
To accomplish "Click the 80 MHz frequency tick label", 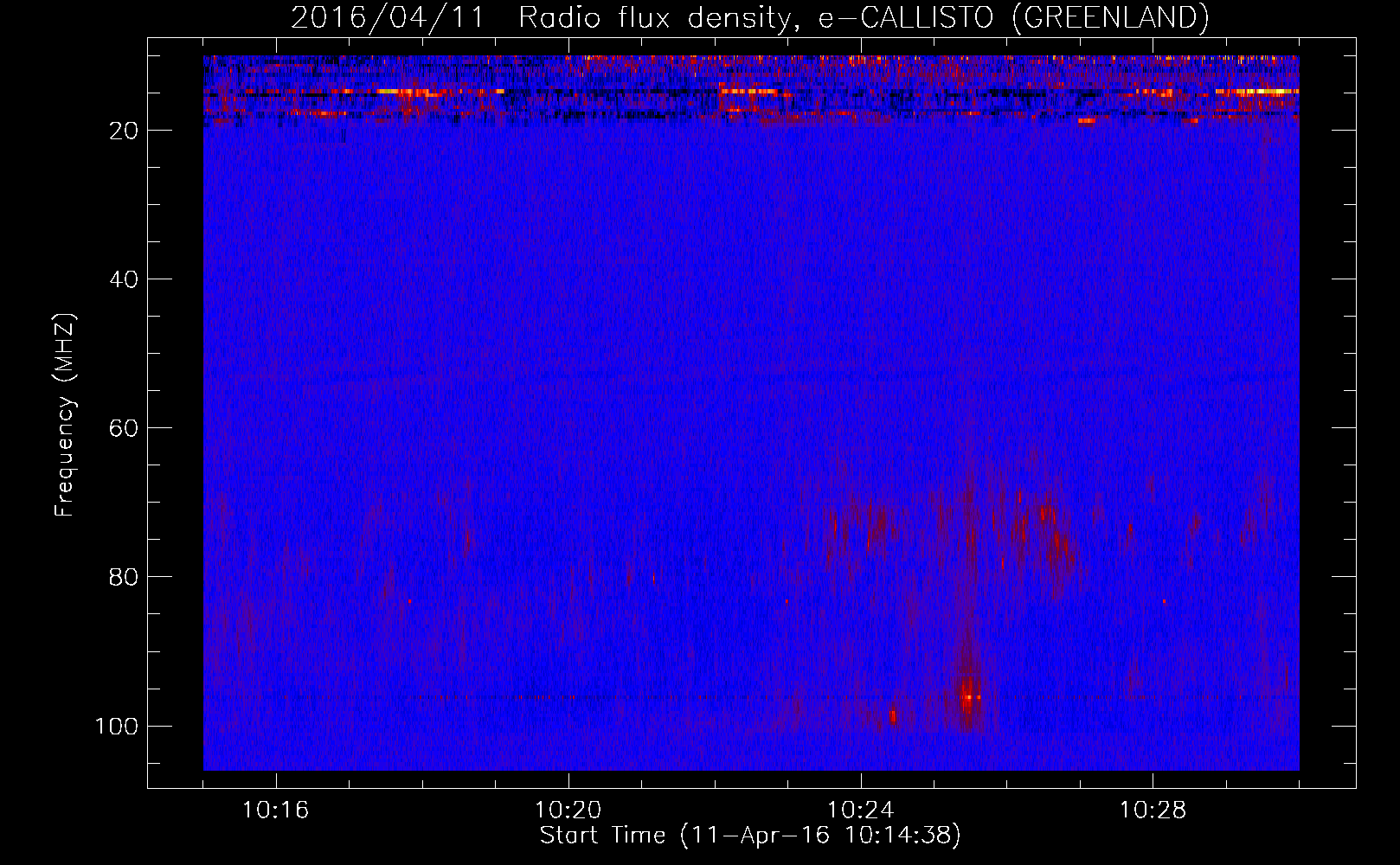I will coord(125,577).
